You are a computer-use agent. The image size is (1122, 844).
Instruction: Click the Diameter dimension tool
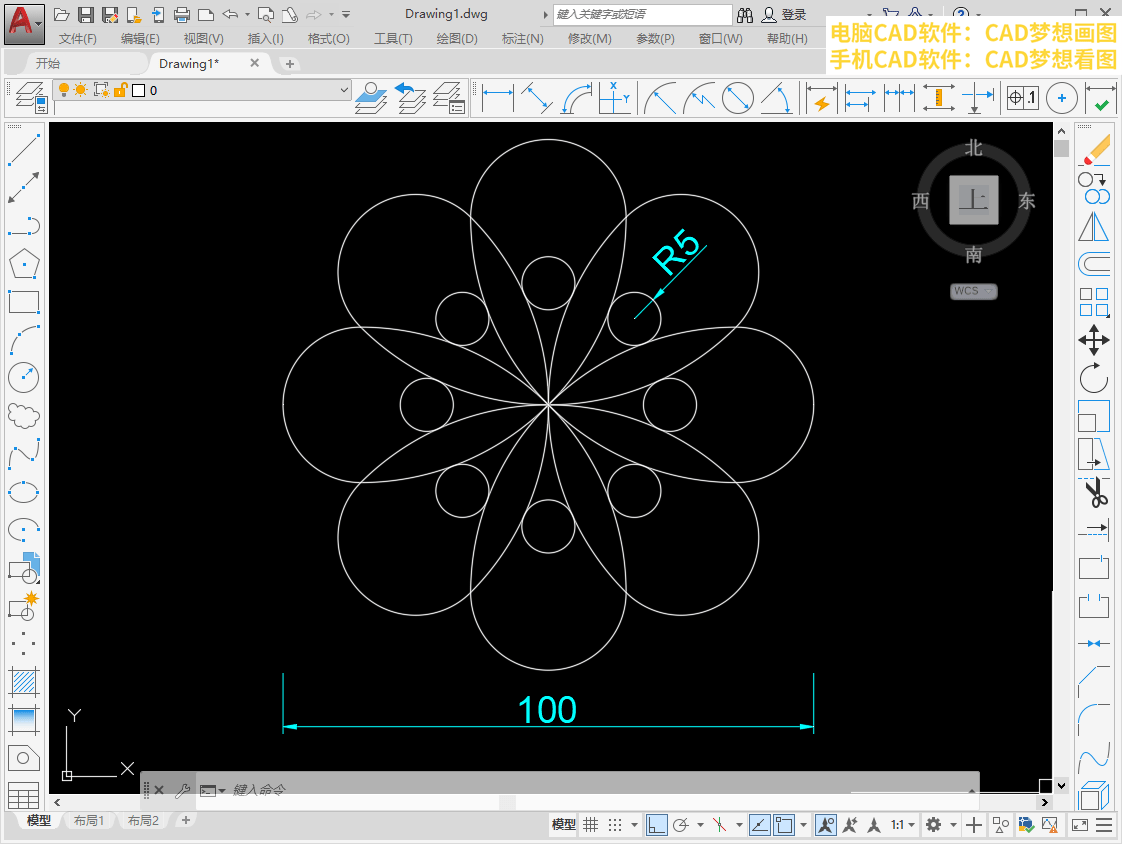click(738, 98)
